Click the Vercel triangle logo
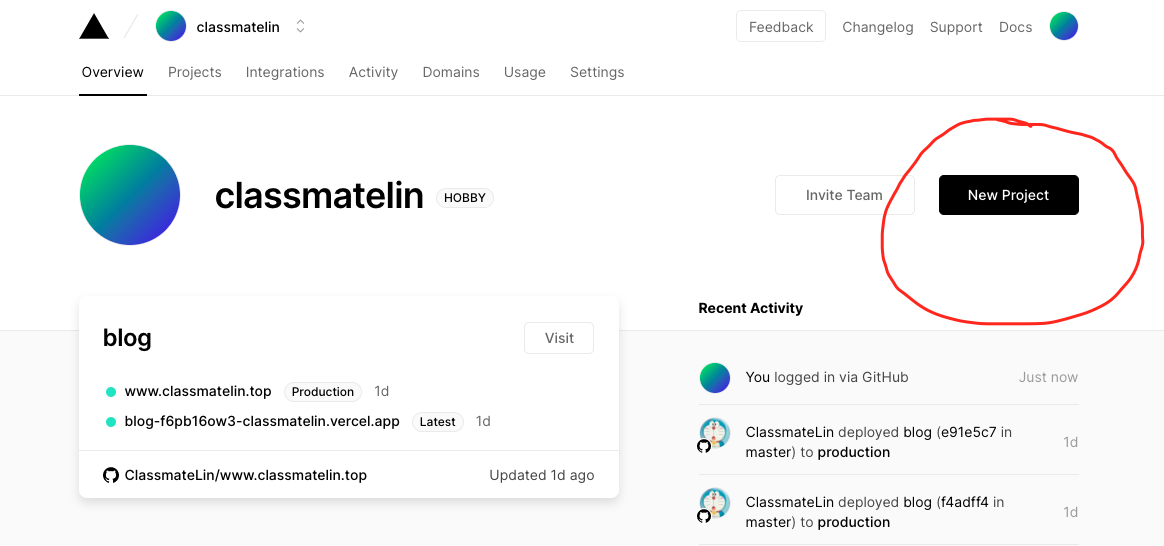Image resolution: width=1164 pixels, height=546 pixels. pyautogui.click(x=94, y=27)
